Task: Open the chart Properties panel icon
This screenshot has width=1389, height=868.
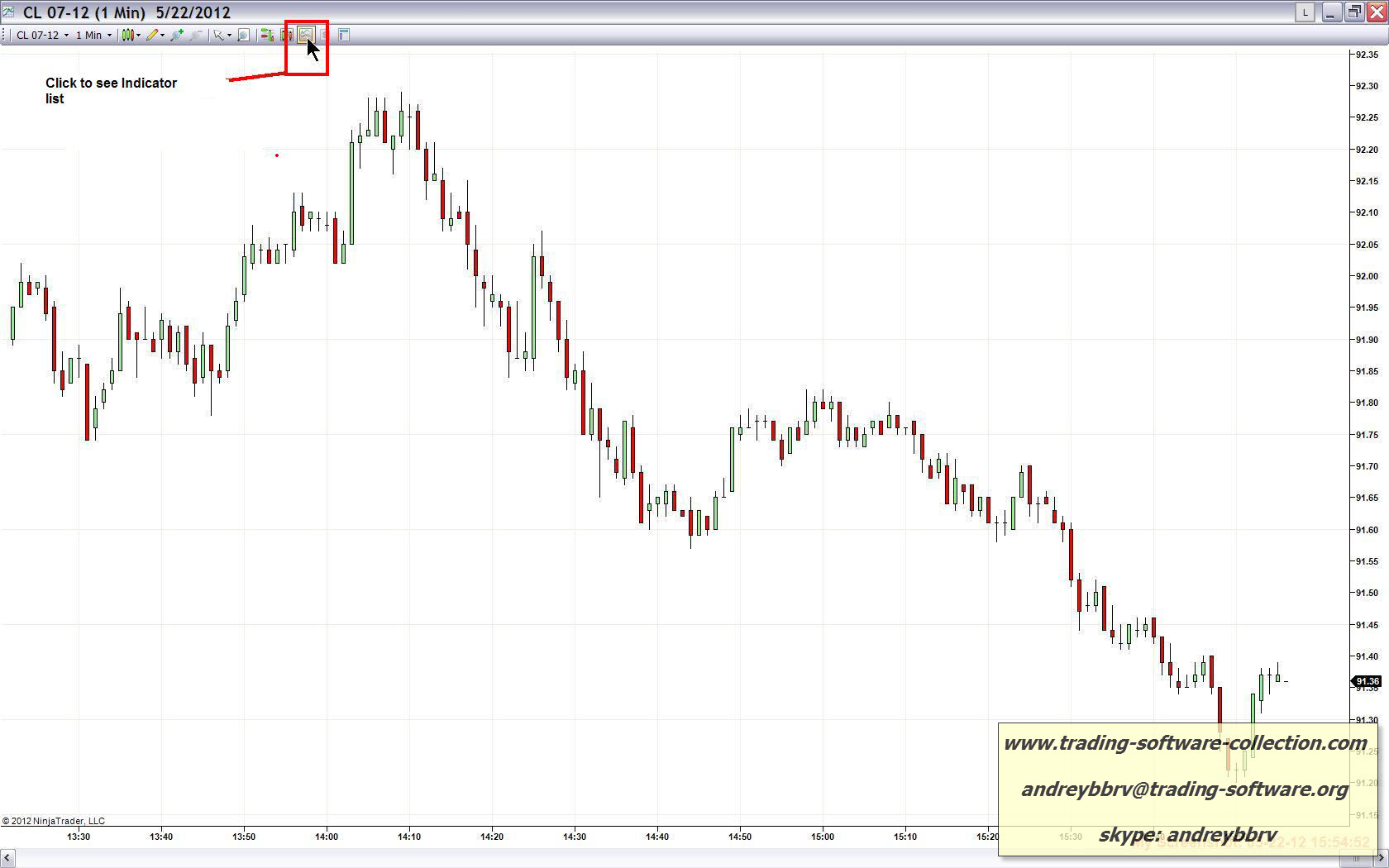Action: 344,35
